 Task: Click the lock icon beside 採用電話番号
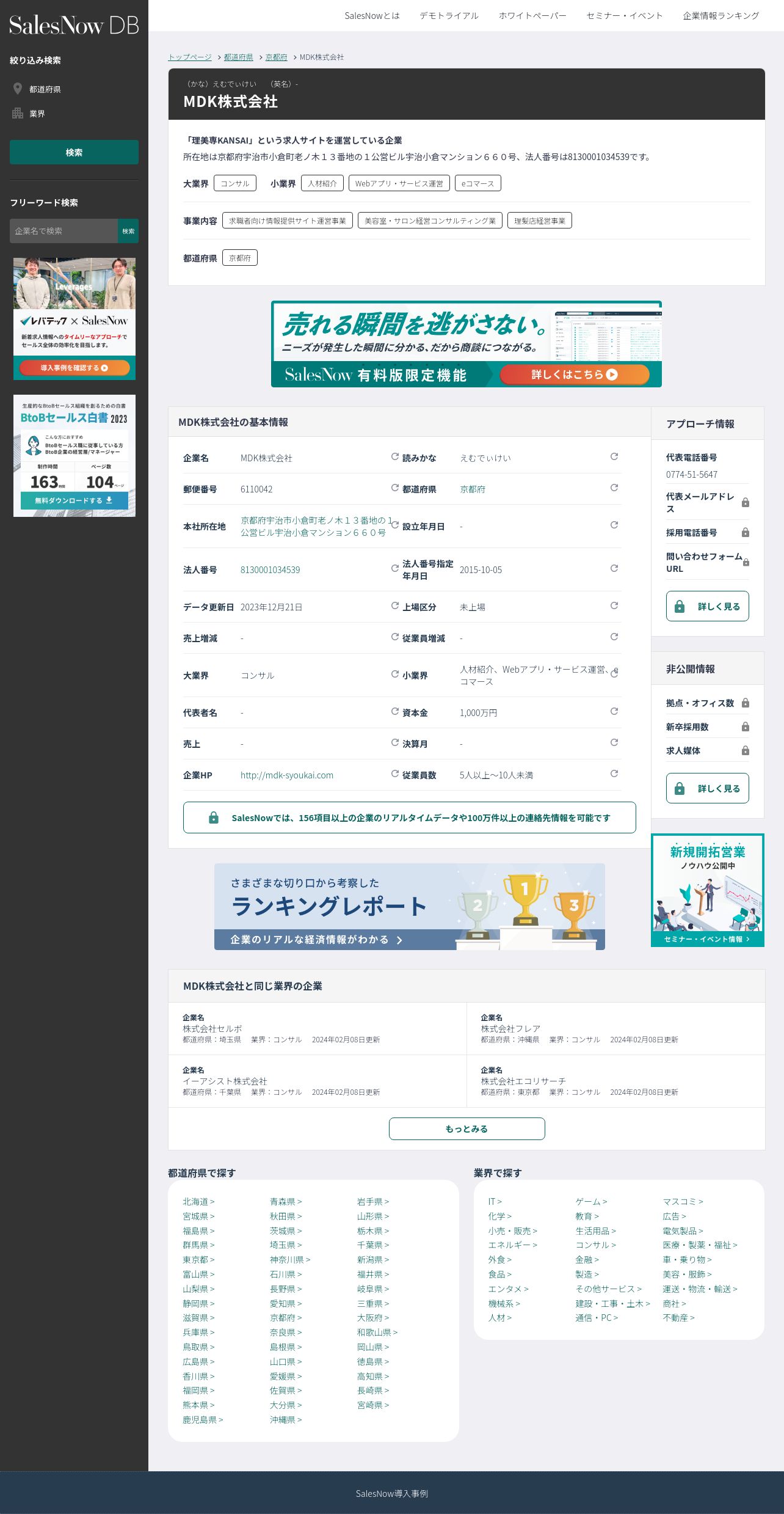pos(746,532)
